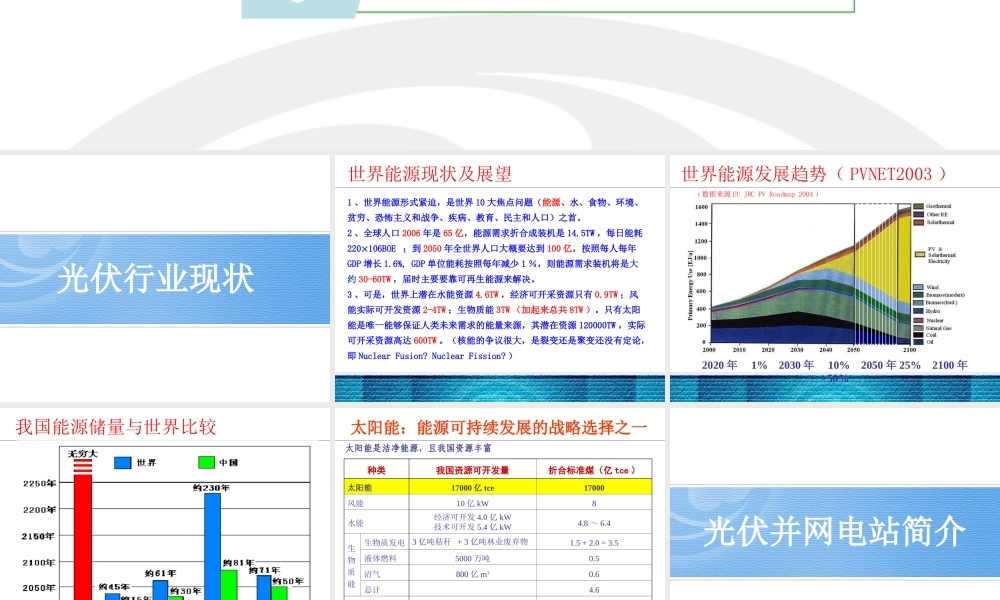Toggle Natural Gas series visibility in legend
Viewport: 1000px width, 600px height.
pyautogui.click(x=916, y=329)
